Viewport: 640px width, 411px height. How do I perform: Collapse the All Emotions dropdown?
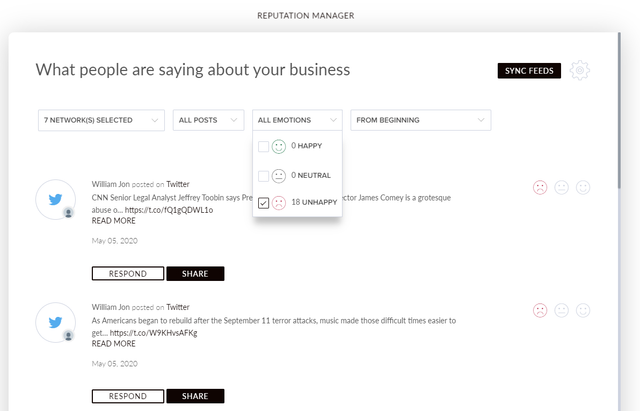297,120
